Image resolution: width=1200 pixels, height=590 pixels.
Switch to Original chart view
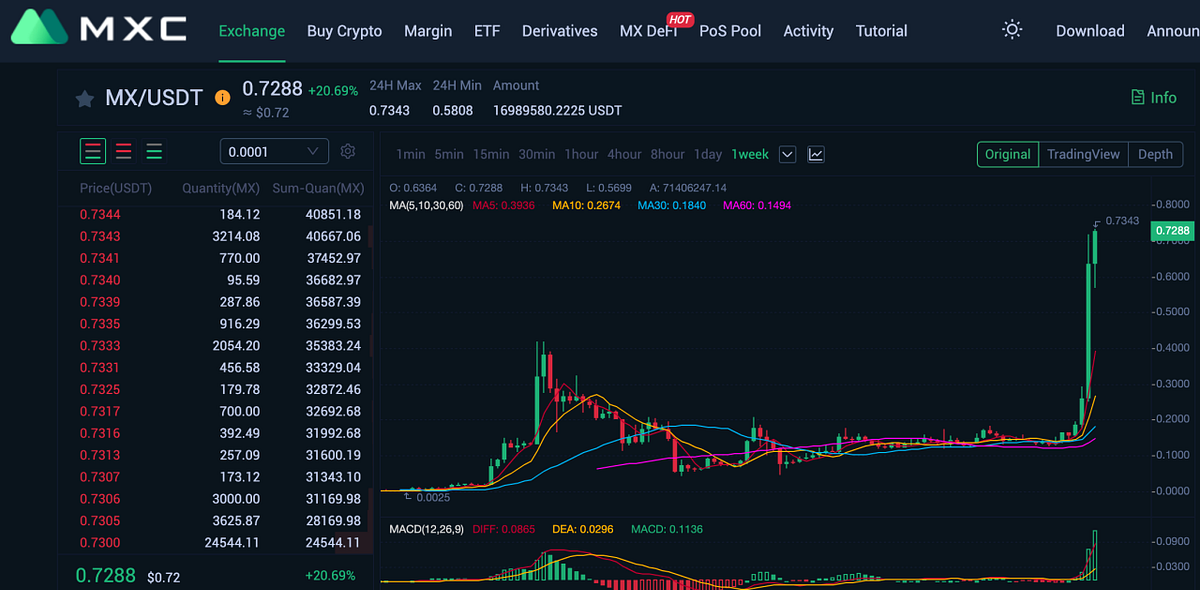click(1008, 154)
